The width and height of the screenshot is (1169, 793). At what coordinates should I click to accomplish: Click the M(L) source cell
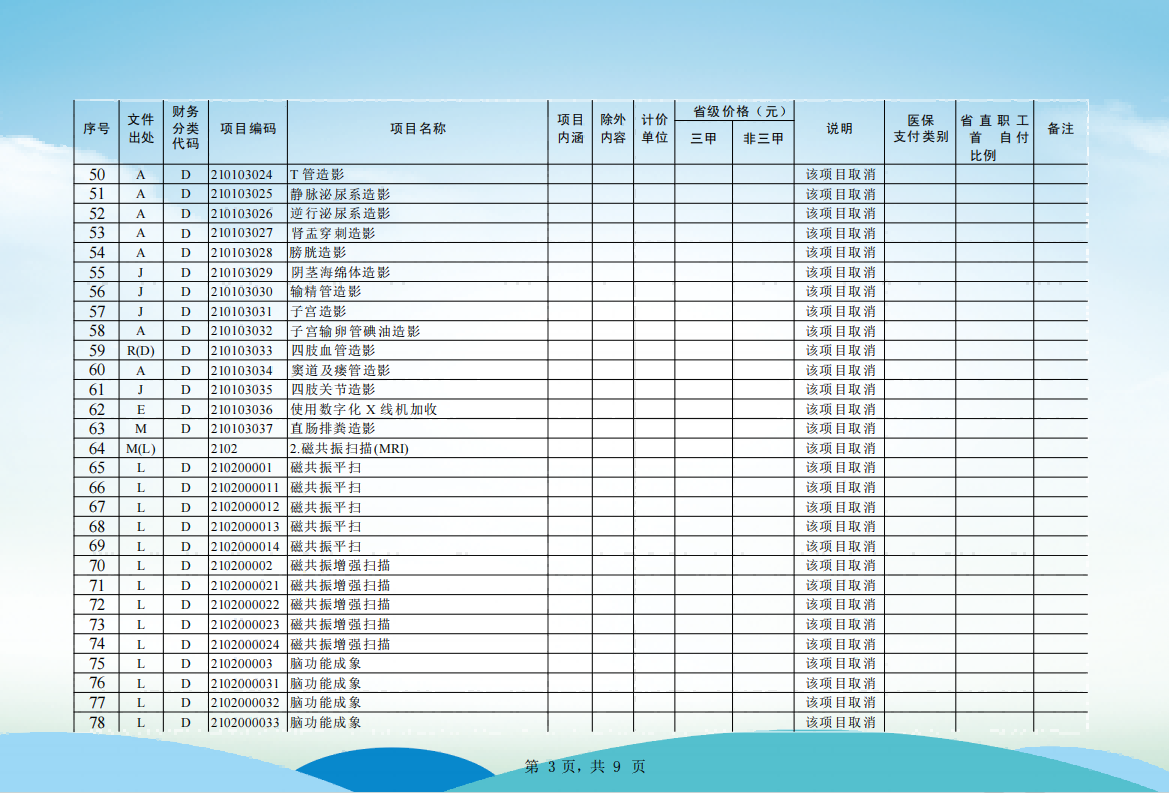[x=140, y=449]
